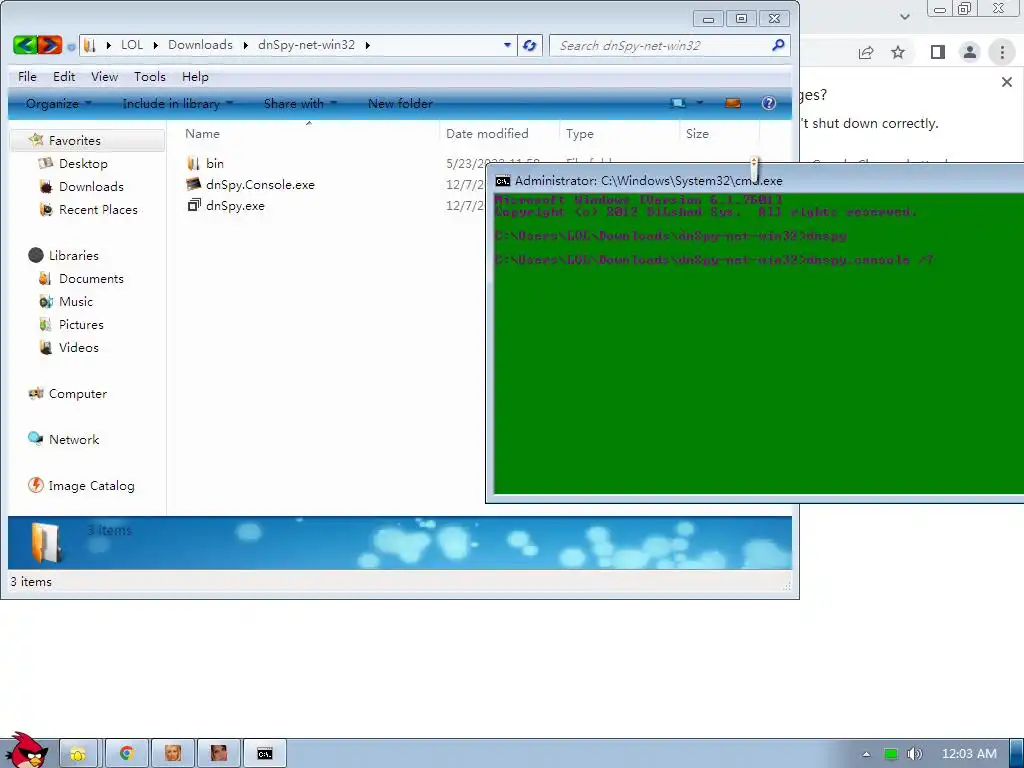1024x768 pixels.
Task: Open Include in library dropdown
Action: (177, 104)
